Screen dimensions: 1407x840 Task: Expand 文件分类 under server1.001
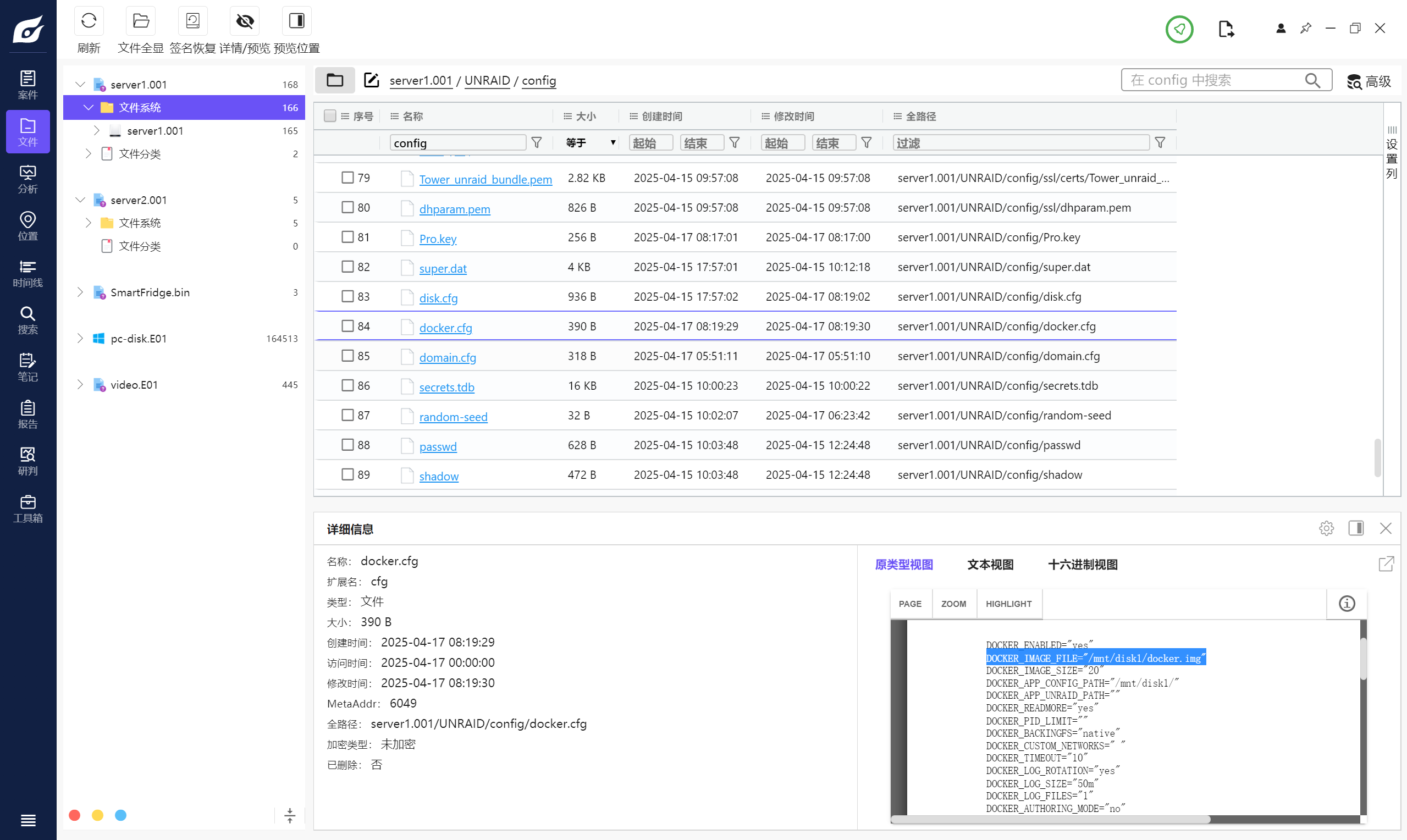(x=89, y=154)
